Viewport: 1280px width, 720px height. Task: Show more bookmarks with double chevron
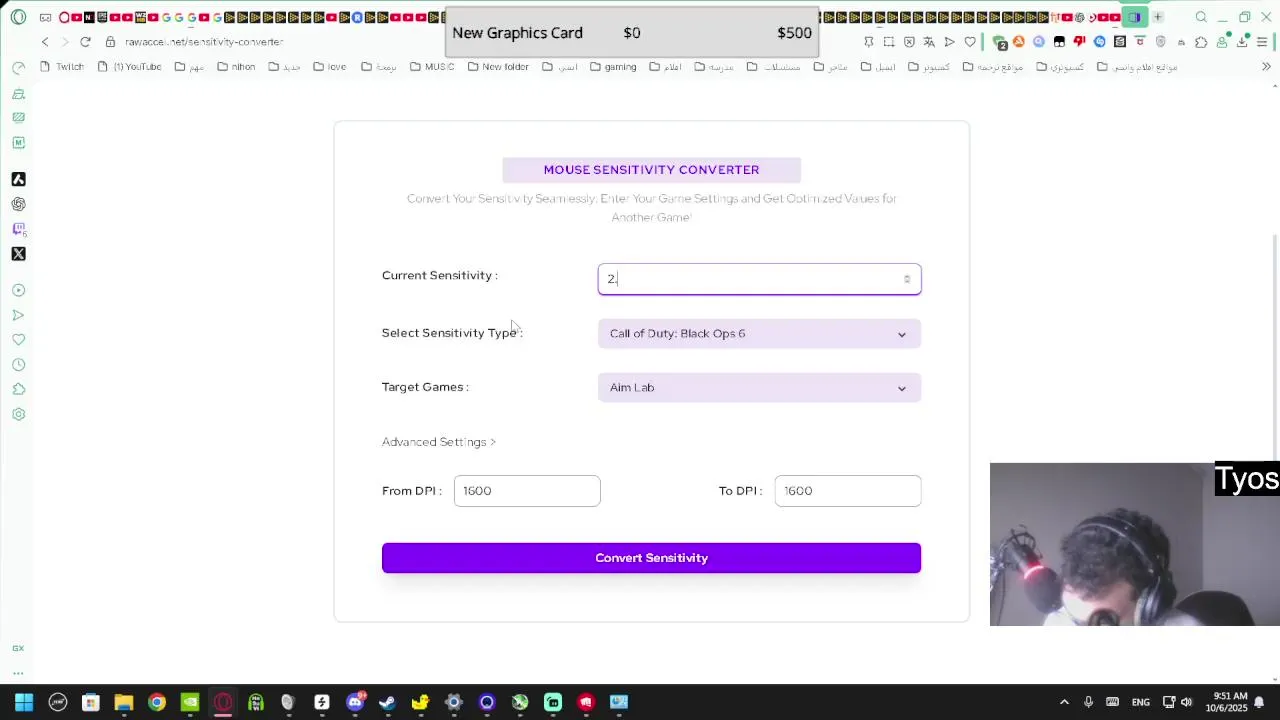pyautogui.click(x=1266, y=67)
